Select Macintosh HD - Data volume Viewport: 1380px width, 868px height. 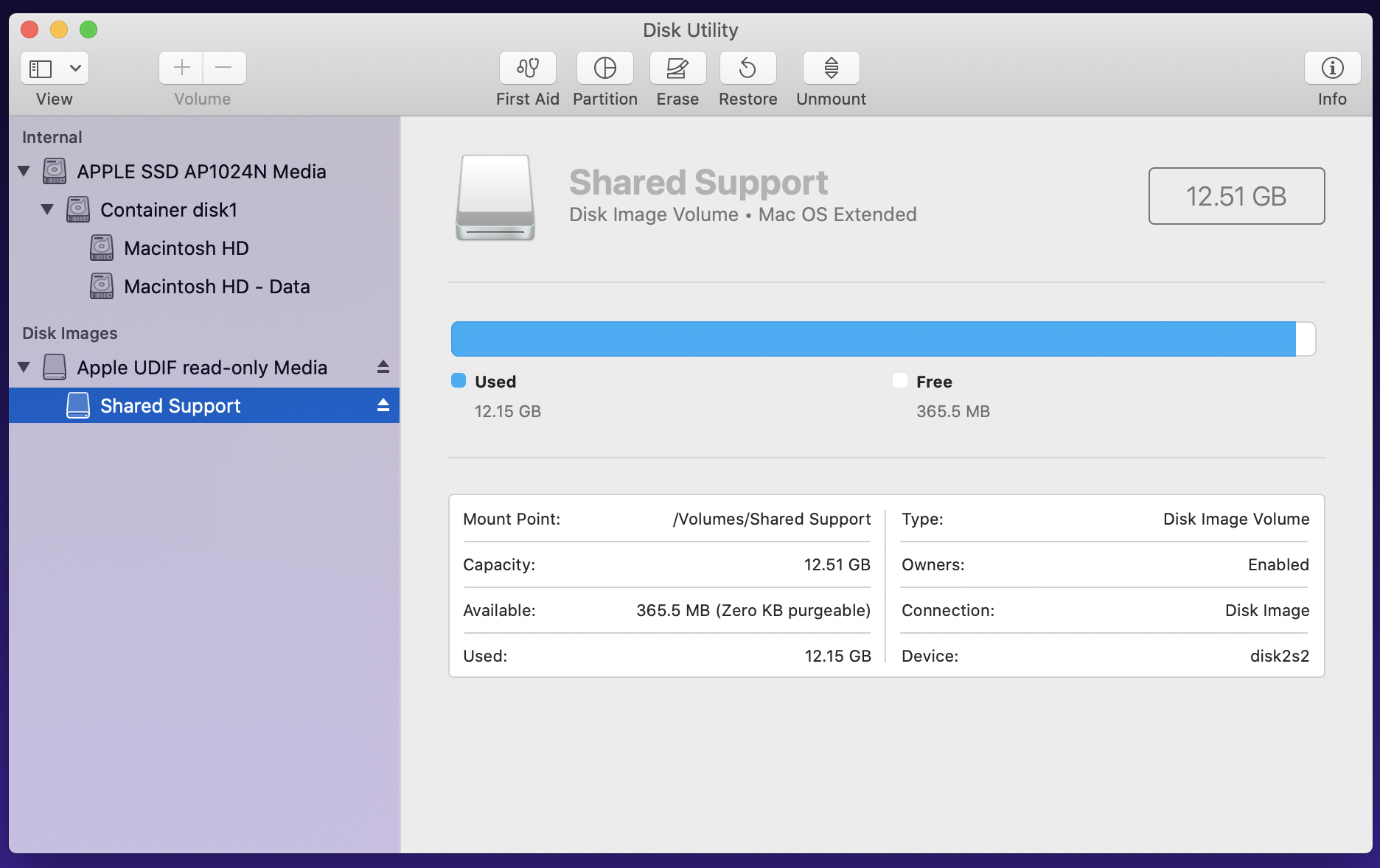tap(217, 287)
